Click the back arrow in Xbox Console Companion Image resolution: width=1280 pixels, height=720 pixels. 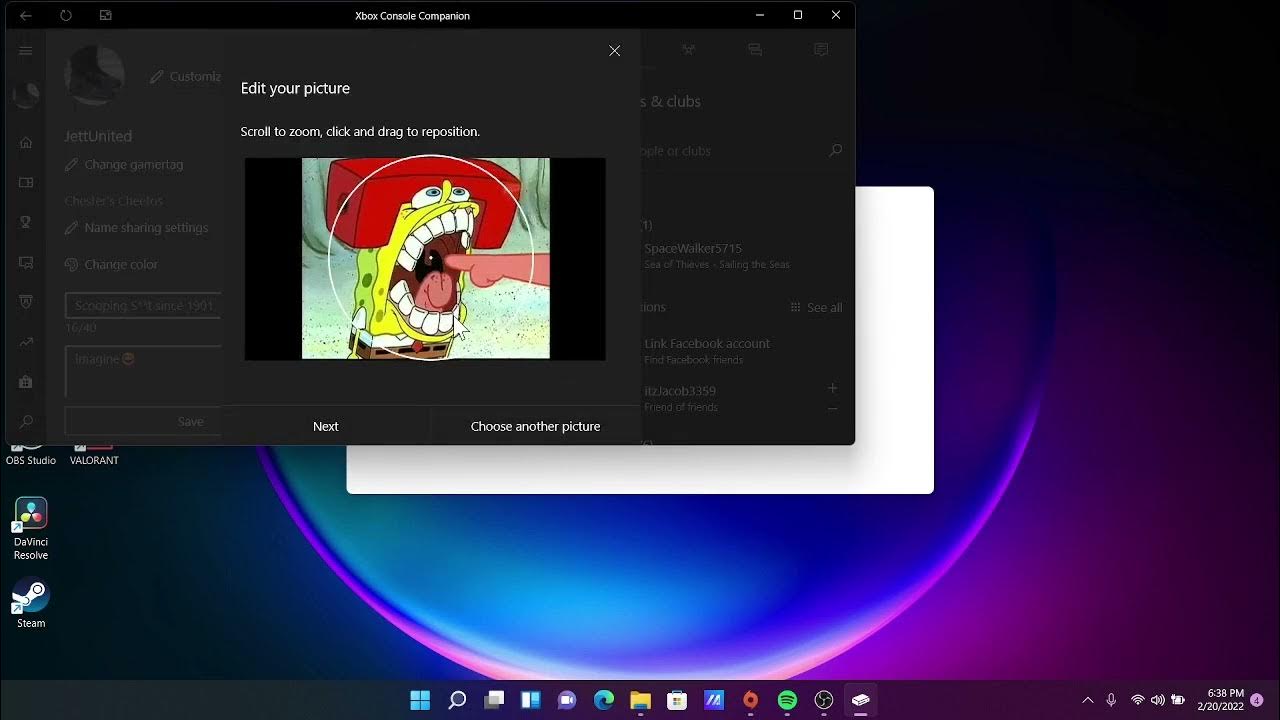(x=26, y=15)
